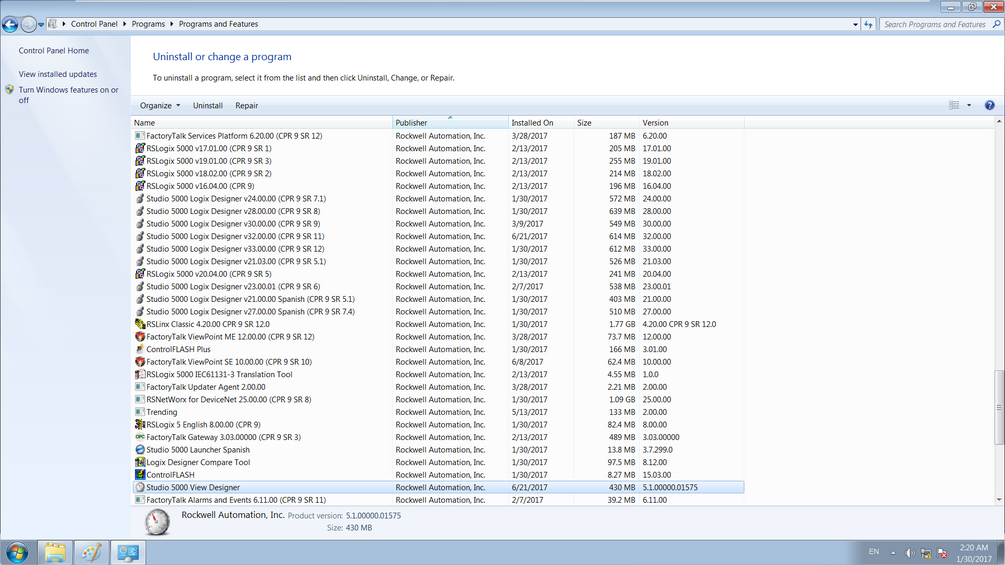
Task: Go to Programs in the breadcrumb
Action: click(x=148, y=24)
